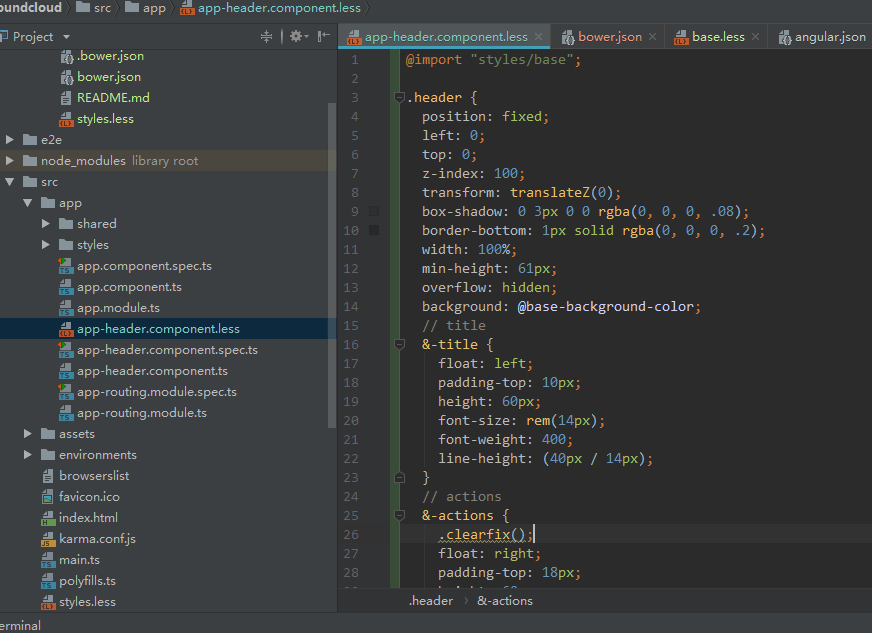Open the Project panel settings gear
Image resolution: width=872 pixels, height=633 pixels.
tap(295, 35)
